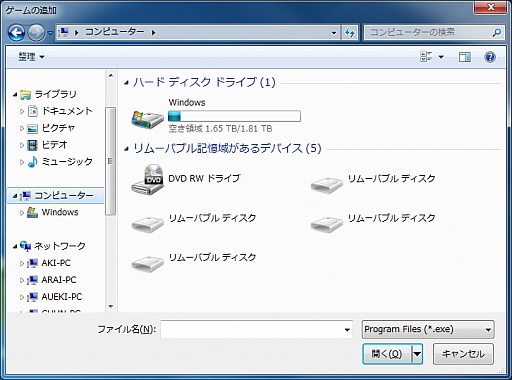This screenshot has height=380, width=512.
Task: Select the Windows hard disk drive icon
Action: 147,119
